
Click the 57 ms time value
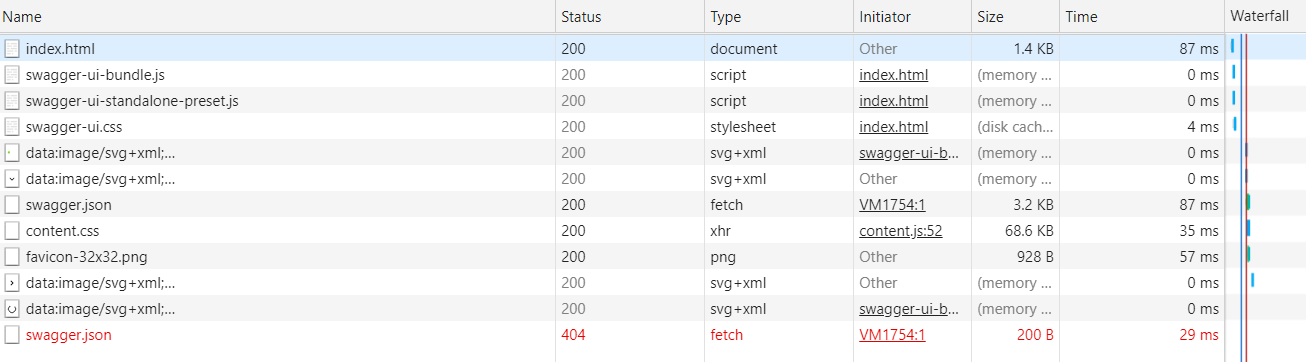tap(1198, 256)
